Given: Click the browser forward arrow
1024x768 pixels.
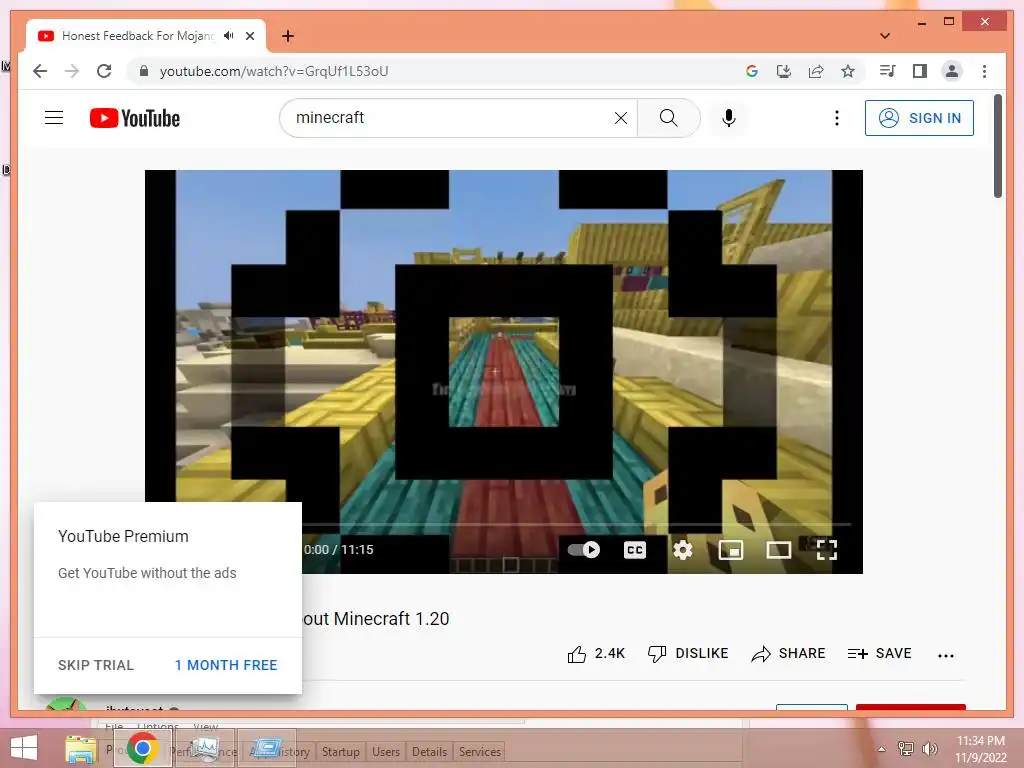Looking at the screenshot, I should [x=72, y=71].
